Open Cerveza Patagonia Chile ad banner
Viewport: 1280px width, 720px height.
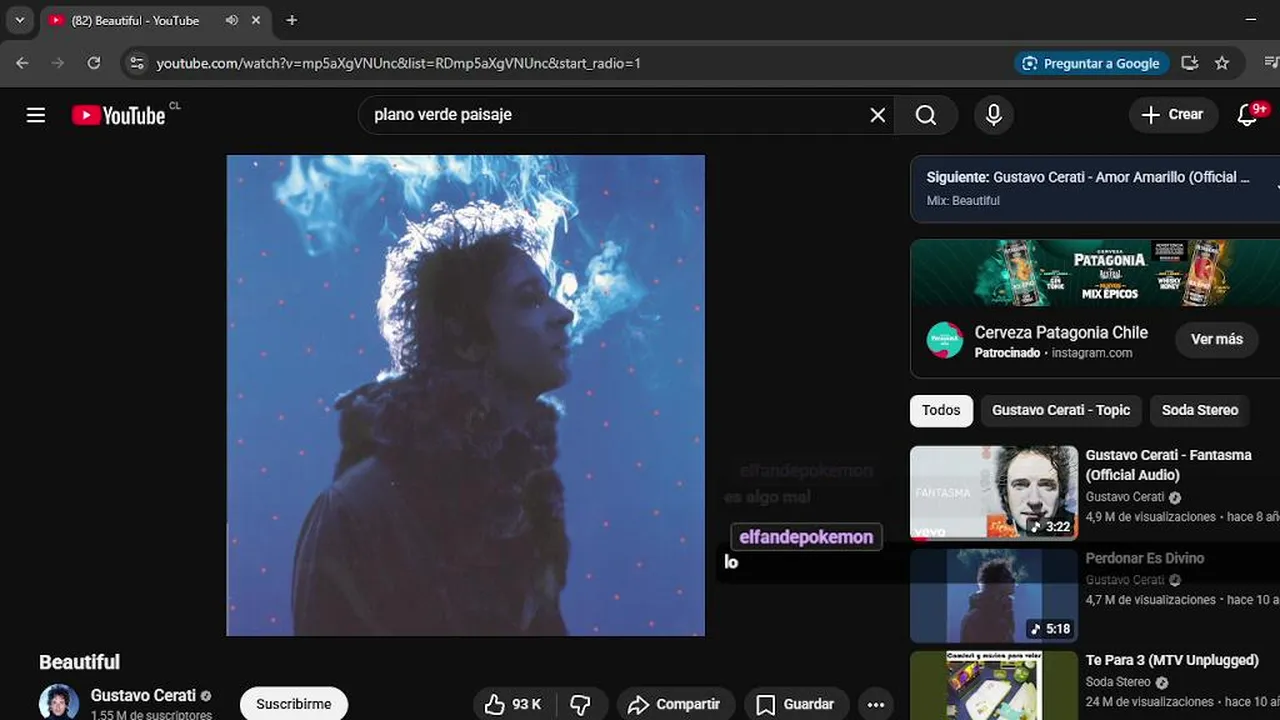[1095, 272]
